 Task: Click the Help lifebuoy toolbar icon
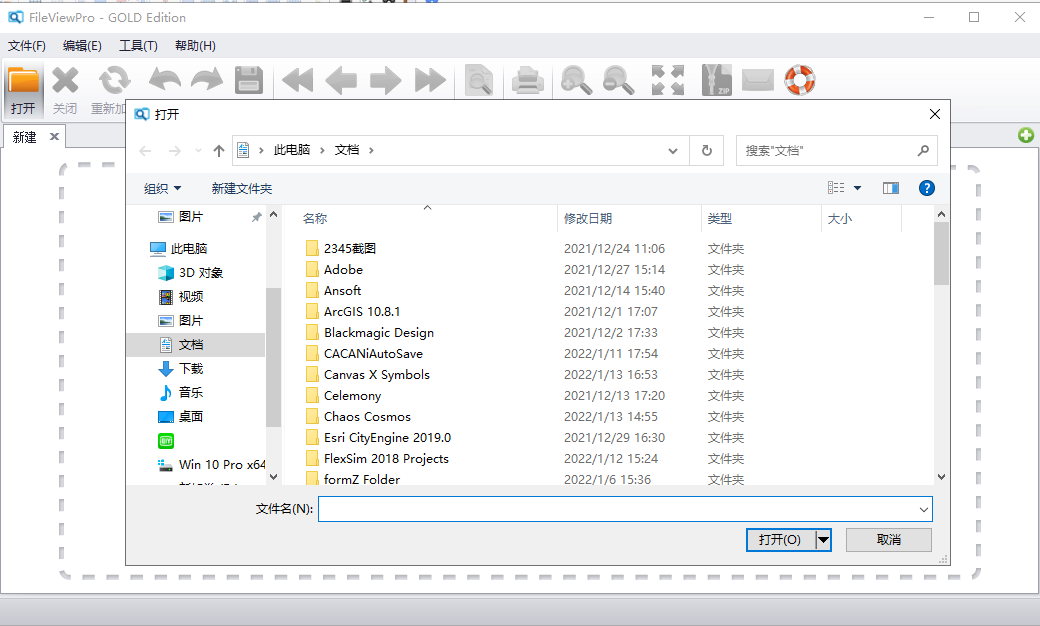(x=800, y=80)
